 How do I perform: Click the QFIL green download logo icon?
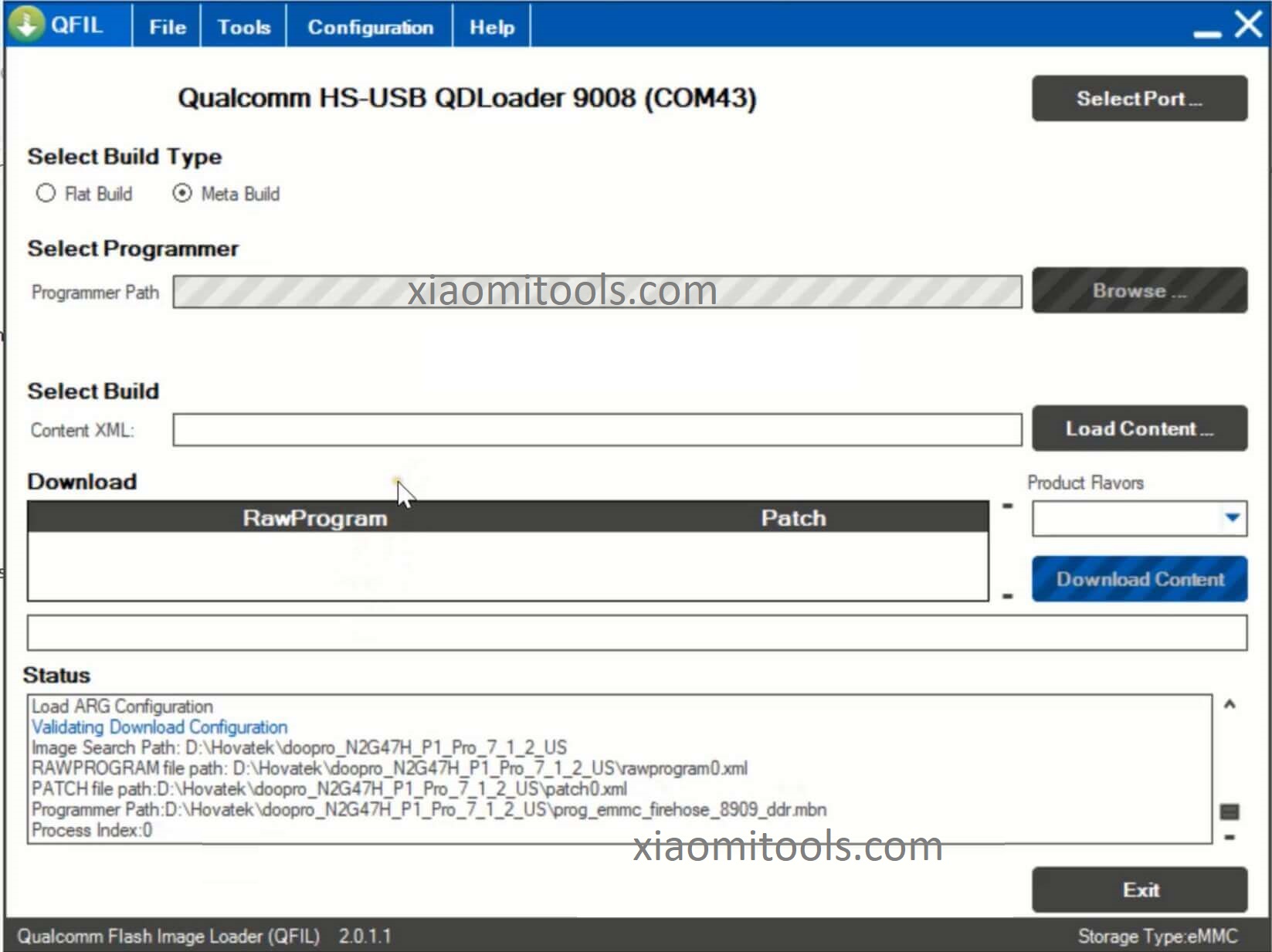coord(25,25)
